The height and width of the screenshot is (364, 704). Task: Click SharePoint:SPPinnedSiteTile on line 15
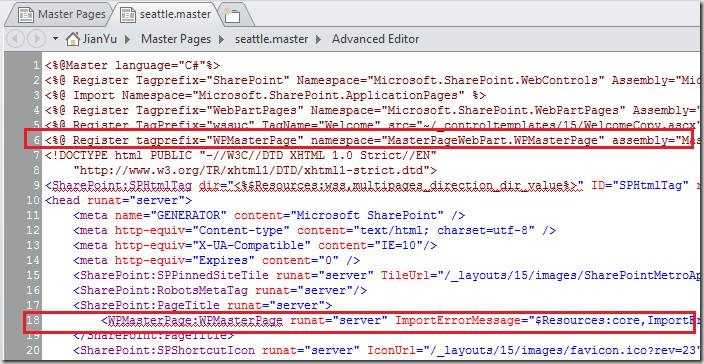point(174,275)
